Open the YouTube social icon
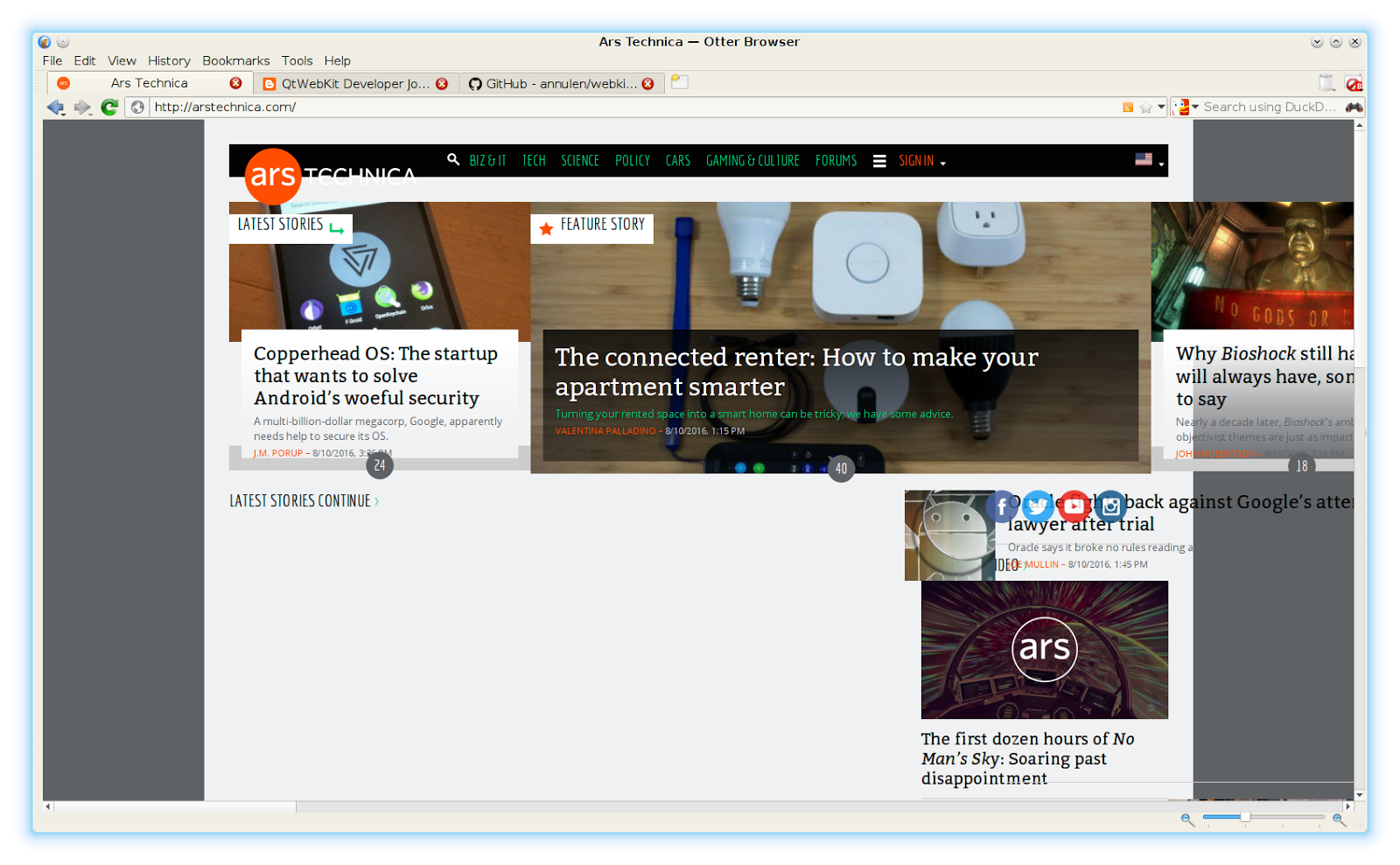 point(1074,506)
